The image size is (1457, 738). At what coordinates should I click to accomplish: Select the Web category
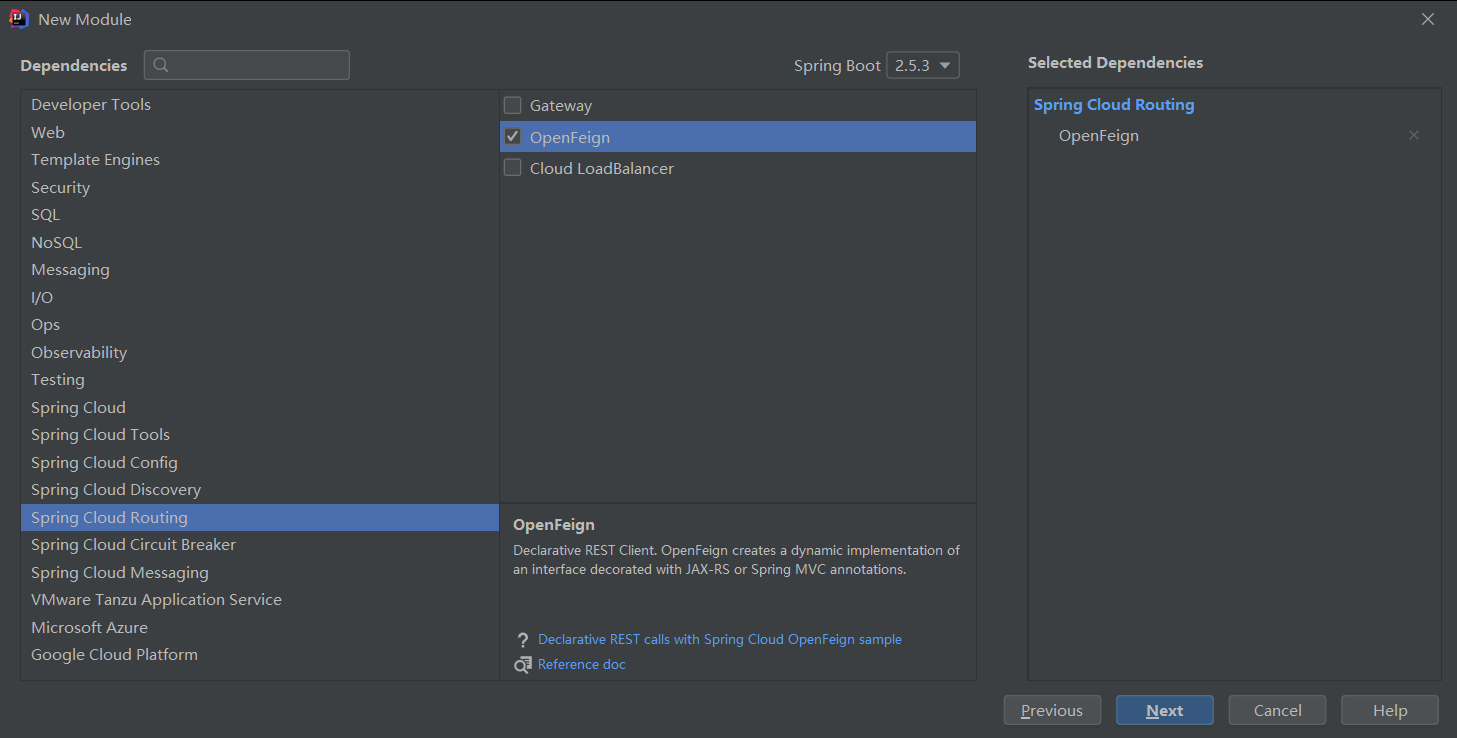pos(260,132)
